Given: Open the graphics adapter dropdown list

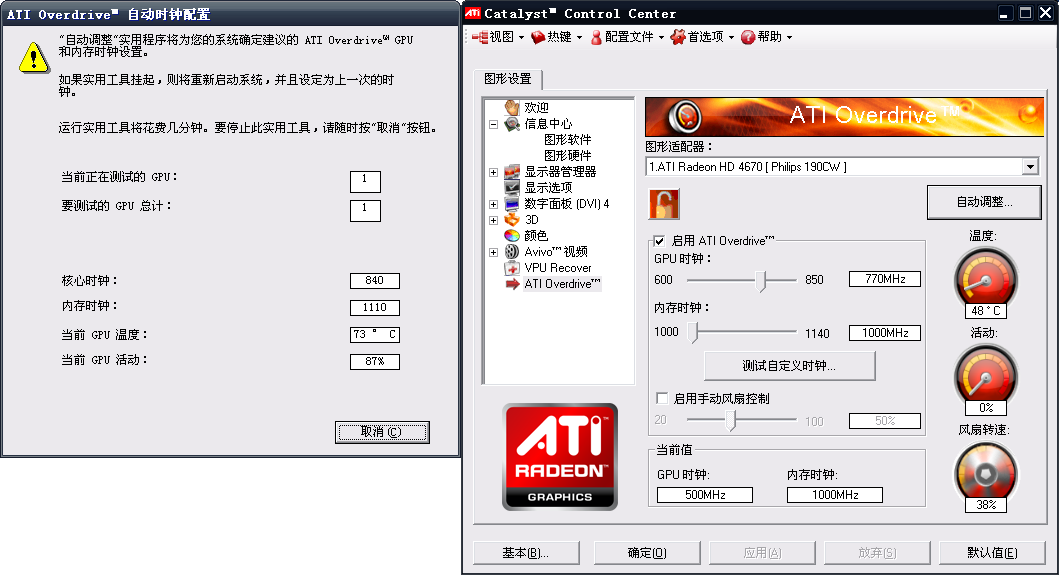Looking at the screenshot, I should tap(1029, 167).
